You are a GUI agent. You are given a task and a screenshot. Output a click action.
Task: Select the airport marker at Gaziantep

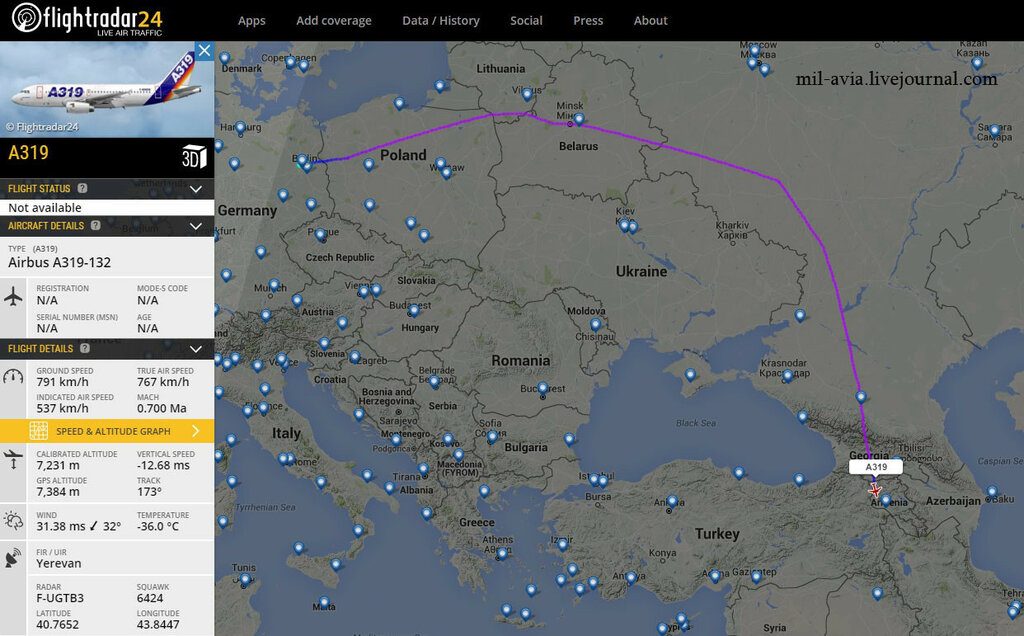(756, 577)
